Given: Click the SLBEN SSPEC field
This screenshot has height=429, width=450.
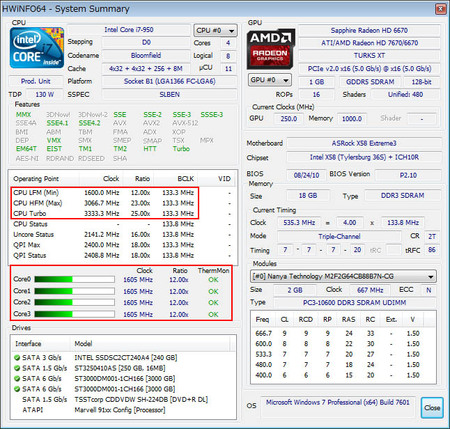Looking at the screenshot, I should click(x=169, y=95).
